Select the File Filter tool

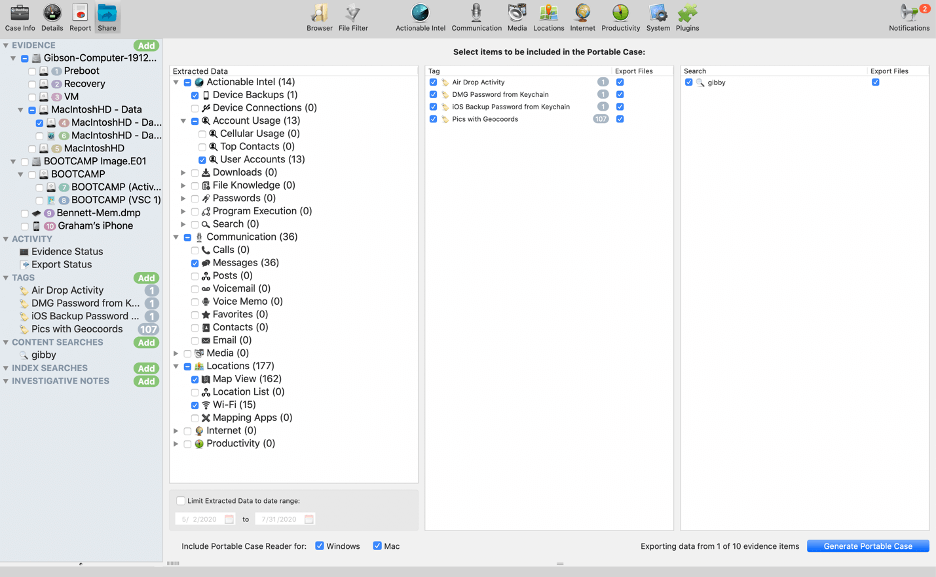coord(352,16)
